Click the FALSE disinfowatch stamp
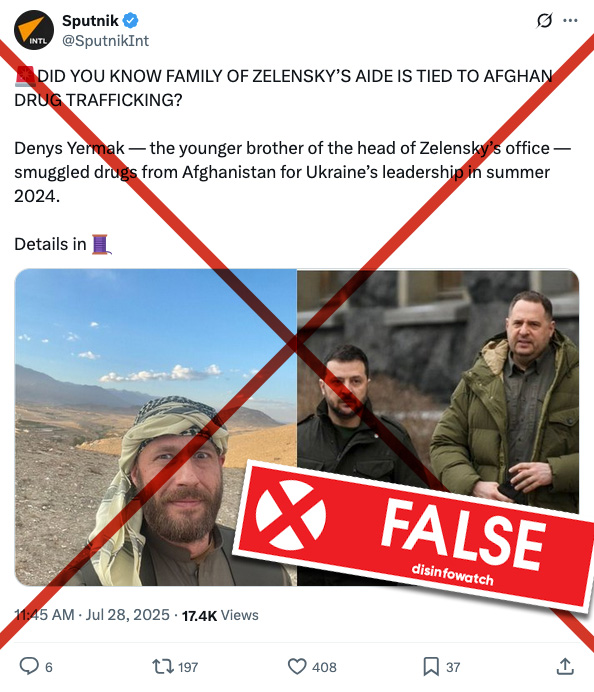 (x=413, y=536)
